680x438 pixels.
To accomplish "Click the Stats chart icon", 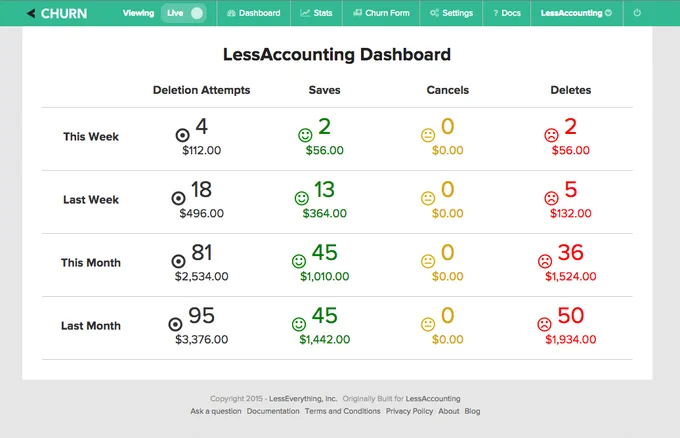I will pyautogui.click(x=305, y=13).
